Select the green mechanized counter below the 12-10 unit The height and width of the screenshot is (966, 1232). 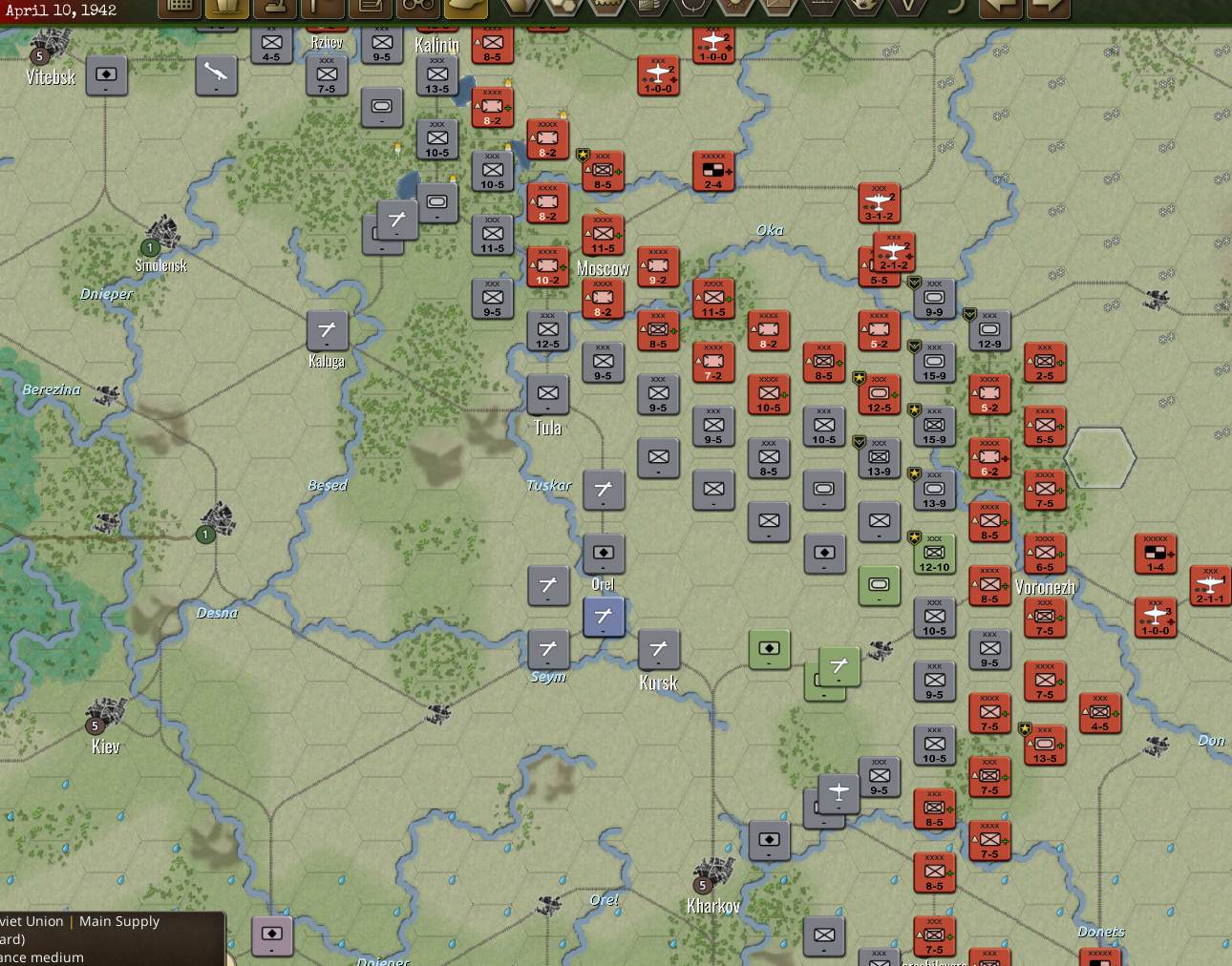click(x=879, y=585)
